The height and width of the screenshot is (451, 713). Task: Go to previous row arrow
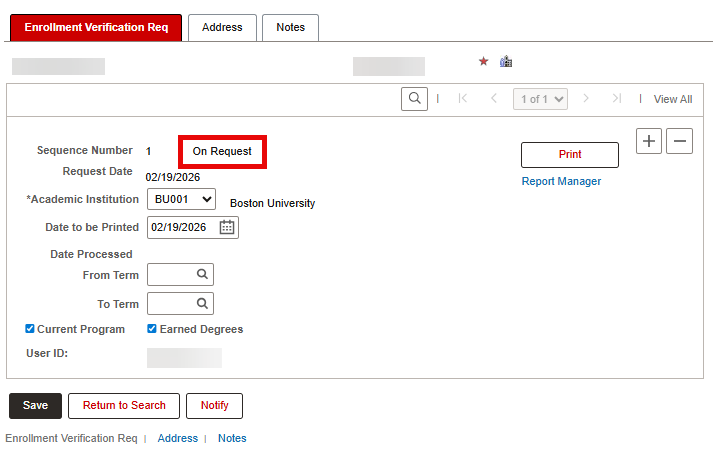[494, 98]
